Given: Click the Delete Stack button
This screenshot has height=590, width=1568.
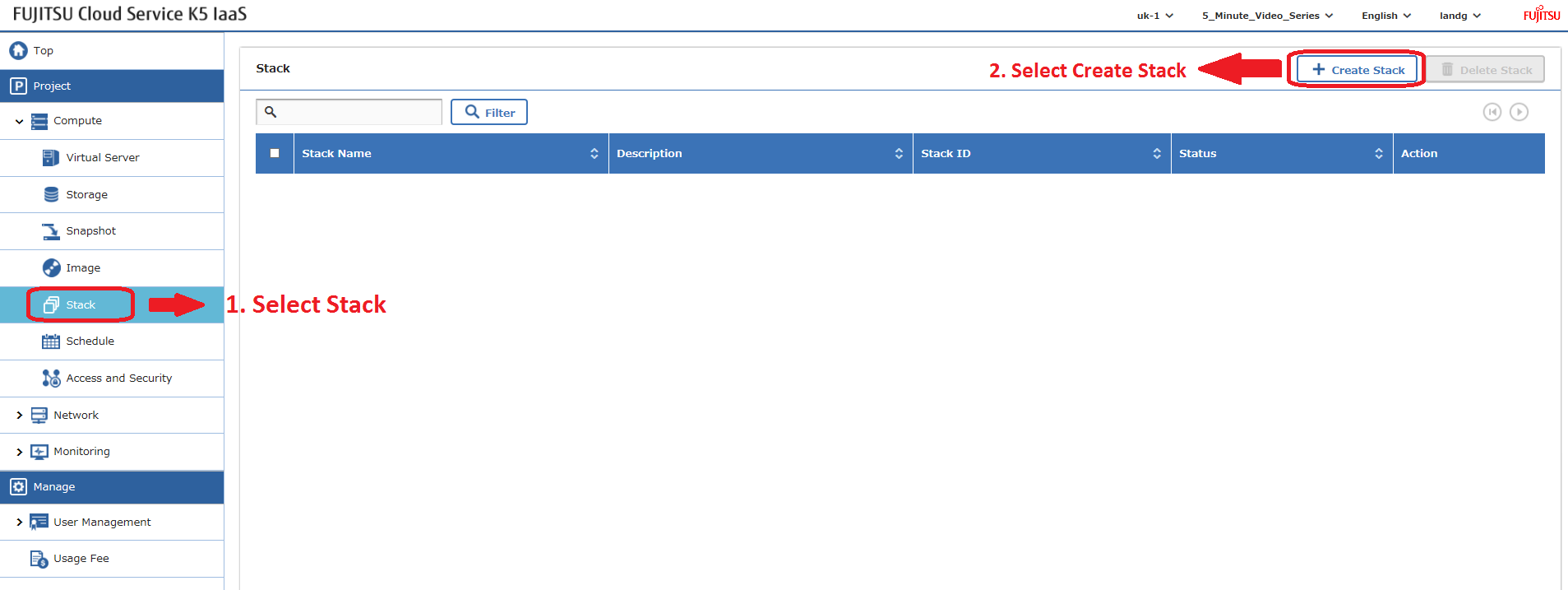Looking at the screenshot, I should 1486,70.
